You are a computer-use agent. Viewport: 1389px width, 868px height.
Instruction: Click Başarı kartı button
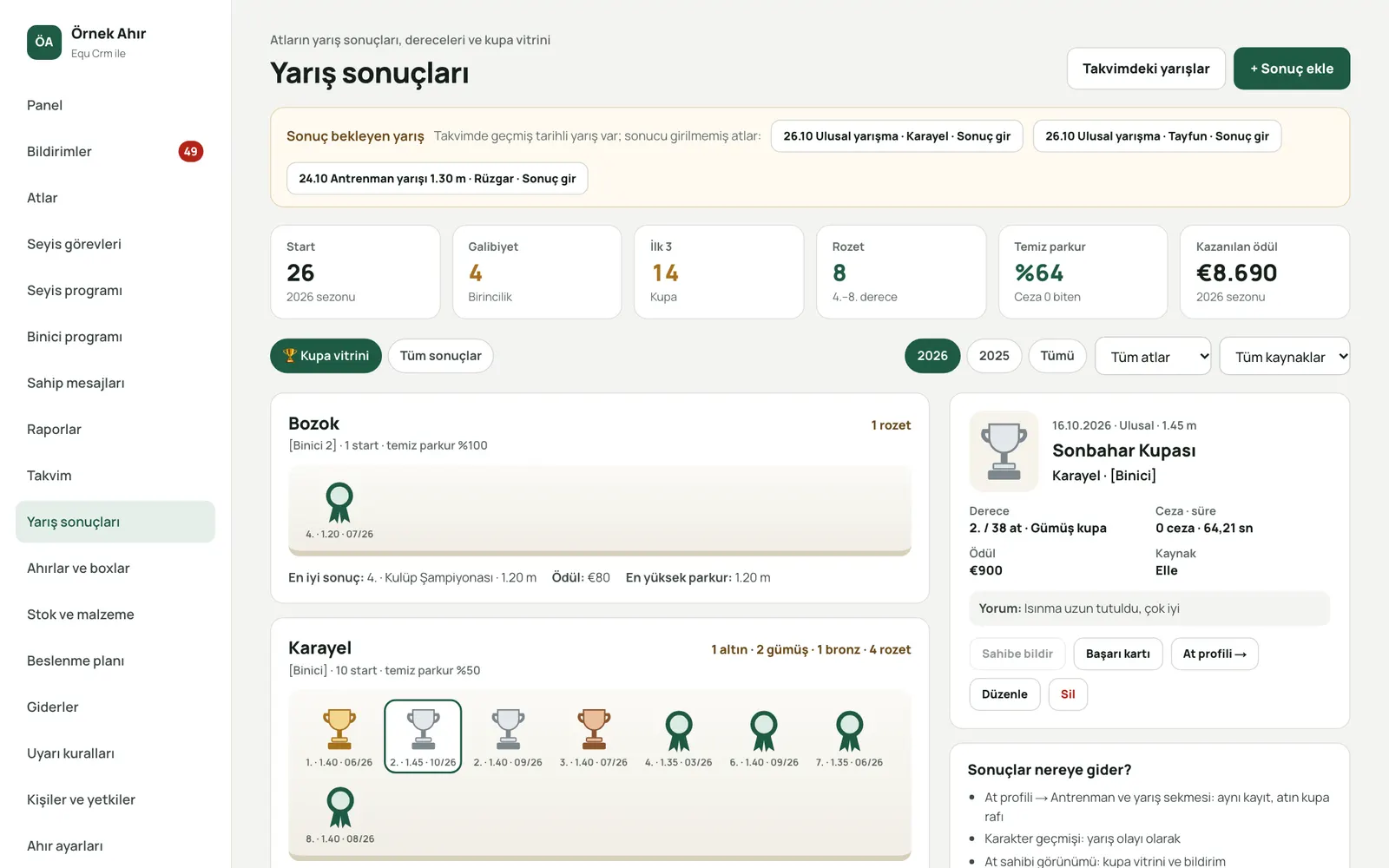click(x=1118, y=654)
